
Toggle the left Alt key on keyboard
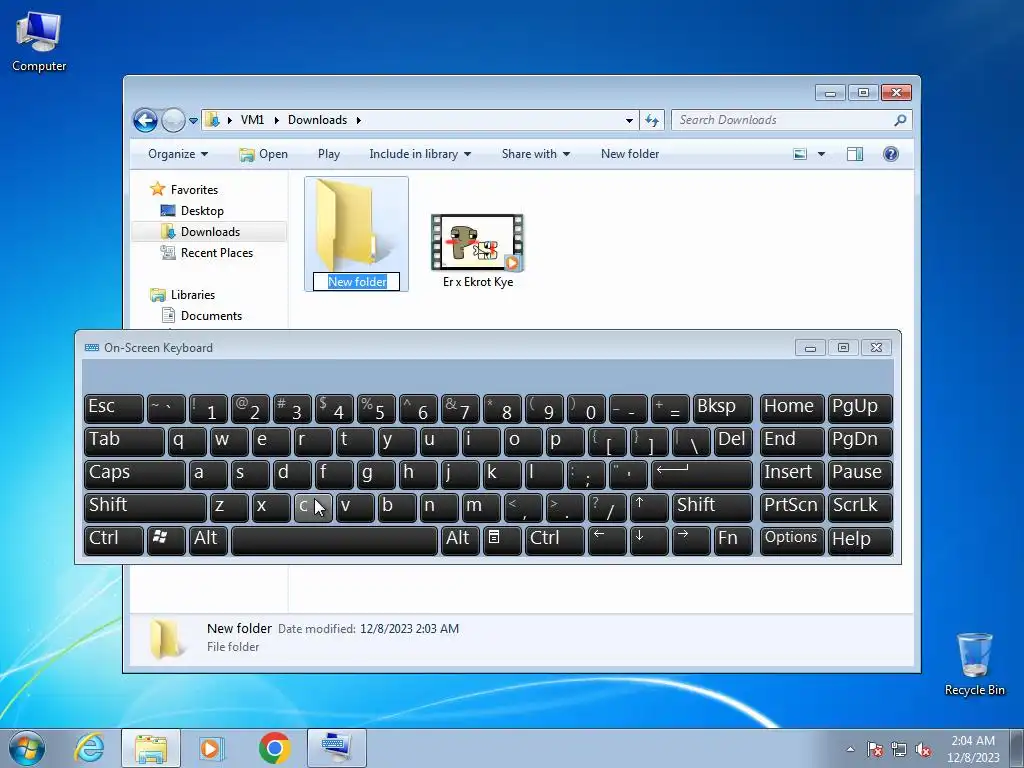point(208,541)
